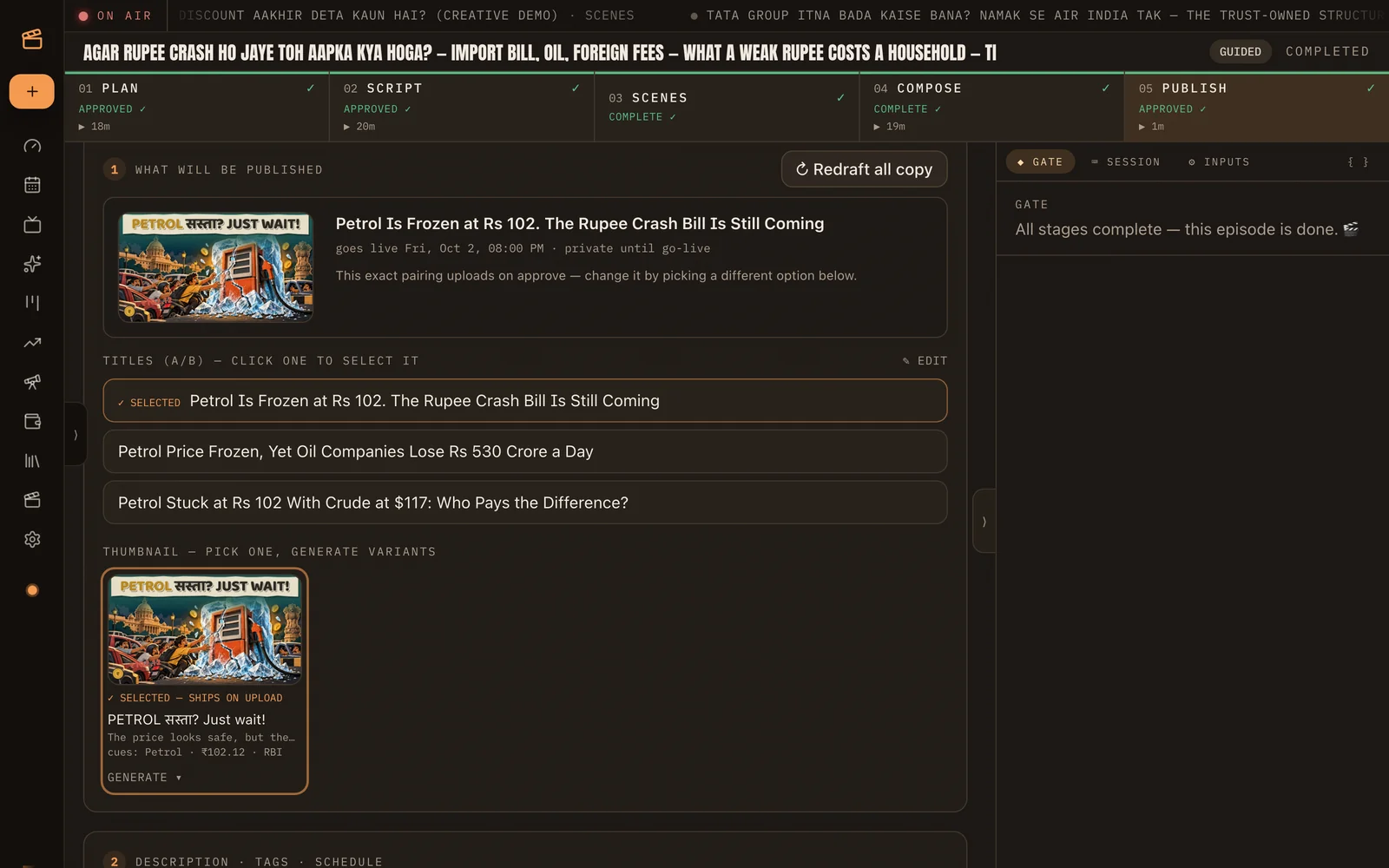Viewport: 1389px width, 868px height.
Task: Open the dashboard gauge icon in sidebar
Action: click(x=32, y=146)
